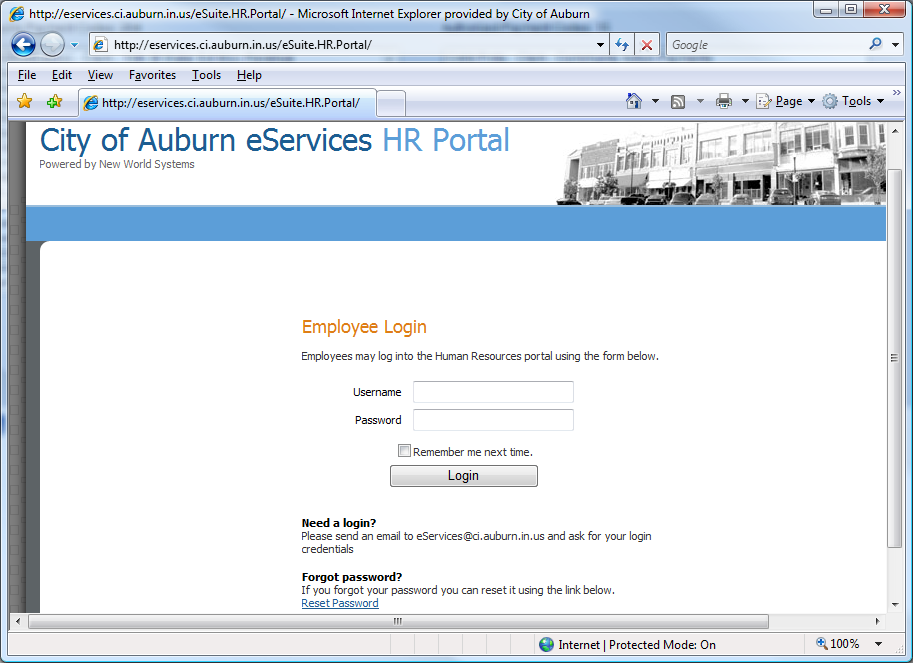Open the Tools gear command bar menu

click(854, 101)
